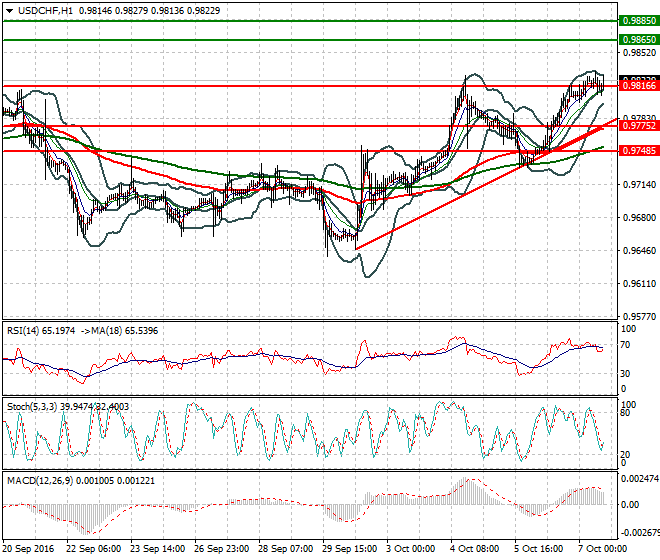Select the 0.98850 green price level label
Image resolution: width=660 pixels, height=560 pixels.
tap(639, 21)
